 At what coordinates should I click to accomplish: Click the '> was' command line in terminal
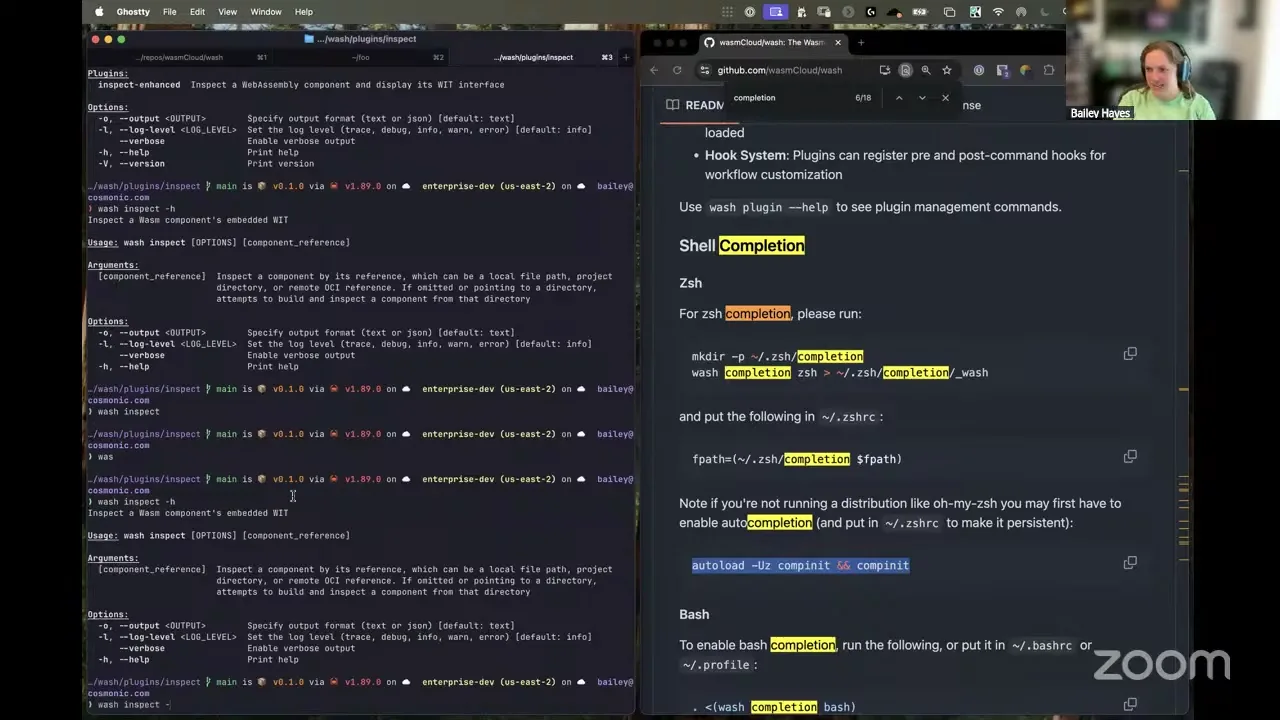(x=101, y=457)
